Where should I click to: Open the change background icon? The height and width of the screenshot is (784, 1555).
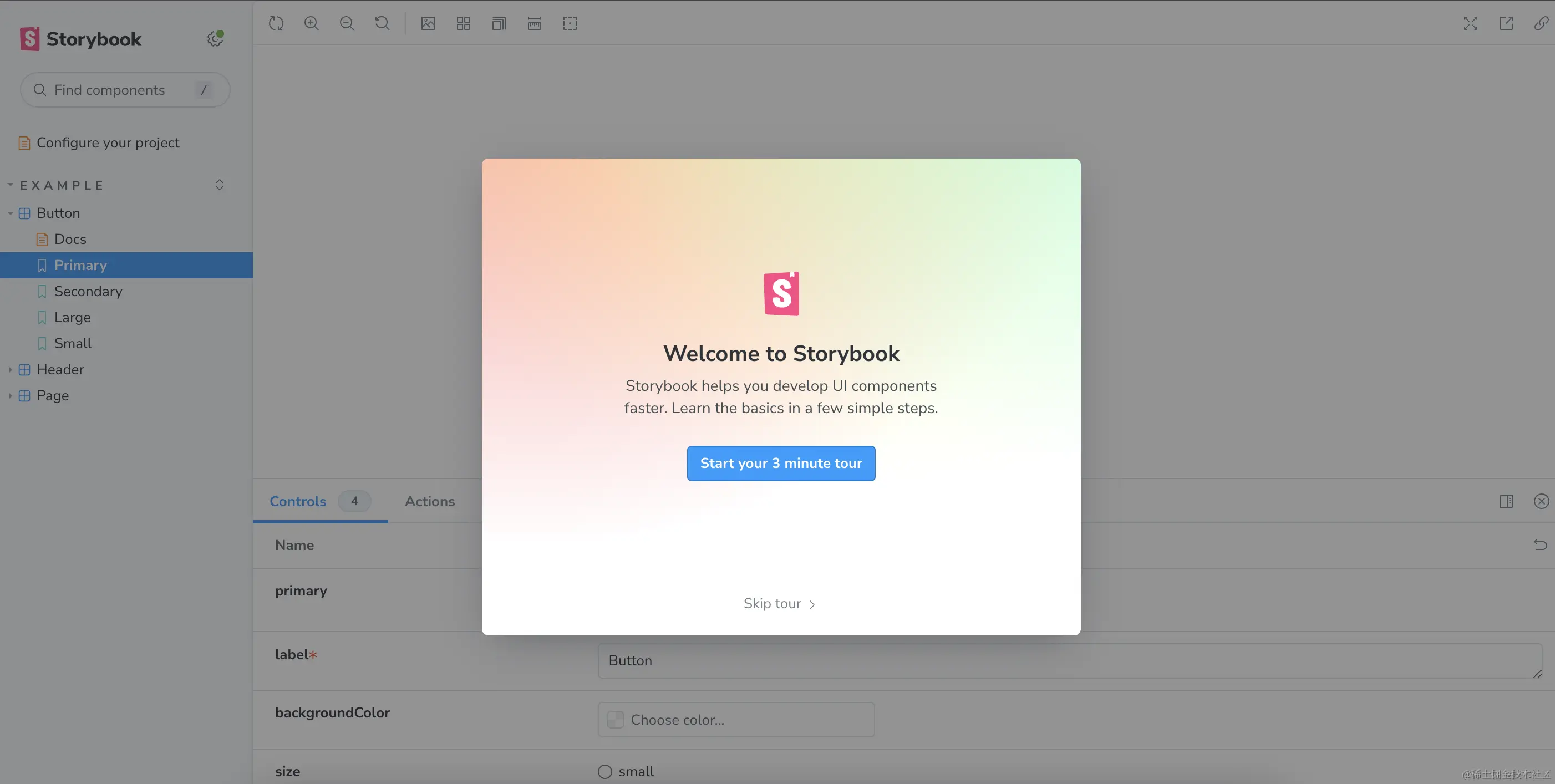click(x=428, y=23)
